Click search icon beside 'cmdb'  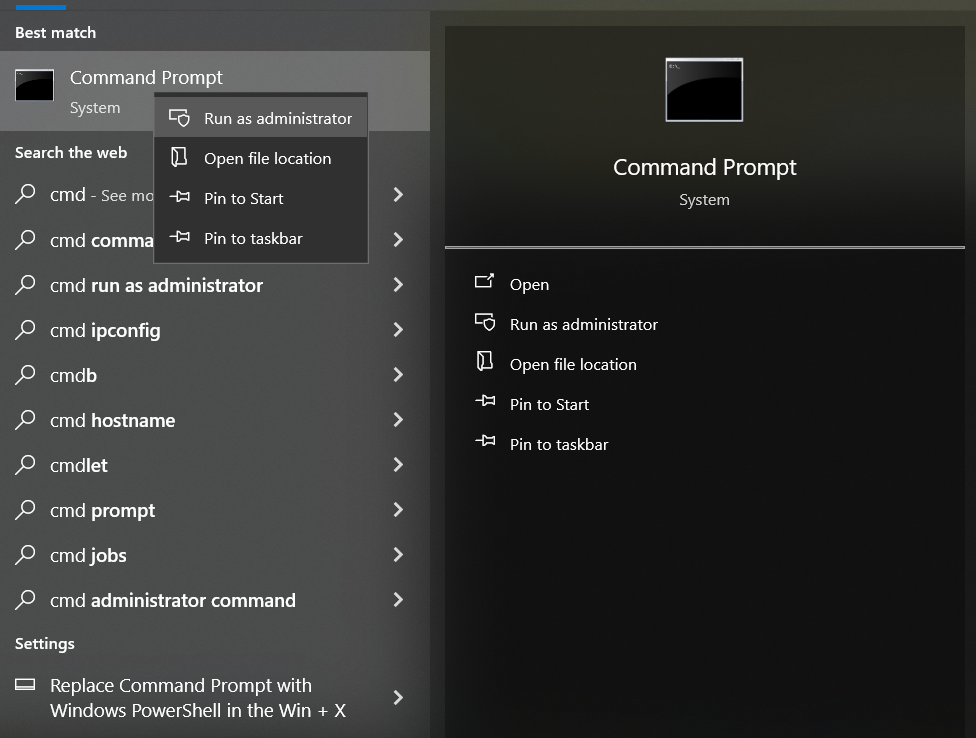(25, 375)
